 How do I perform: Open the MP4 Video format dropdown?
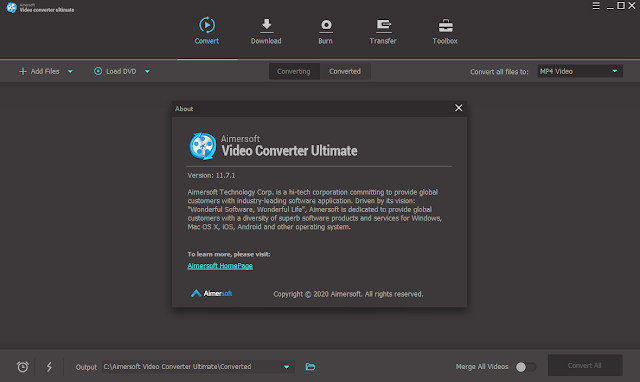click(x=580, y=71)
